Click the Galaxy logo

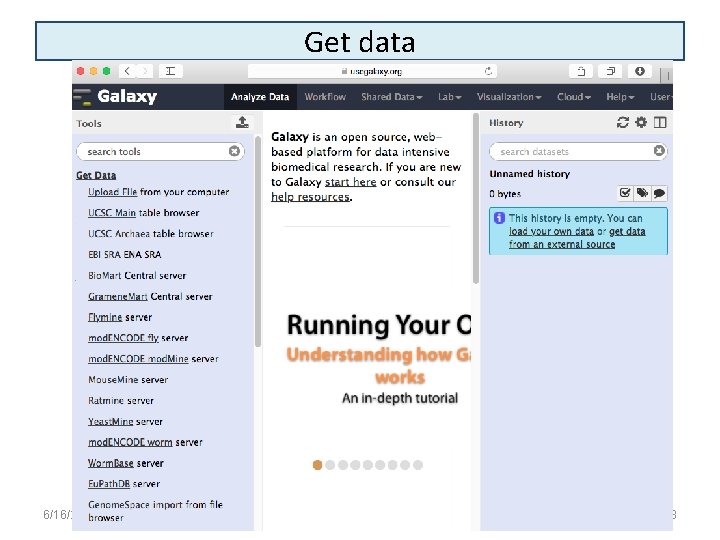pos(116,96)
